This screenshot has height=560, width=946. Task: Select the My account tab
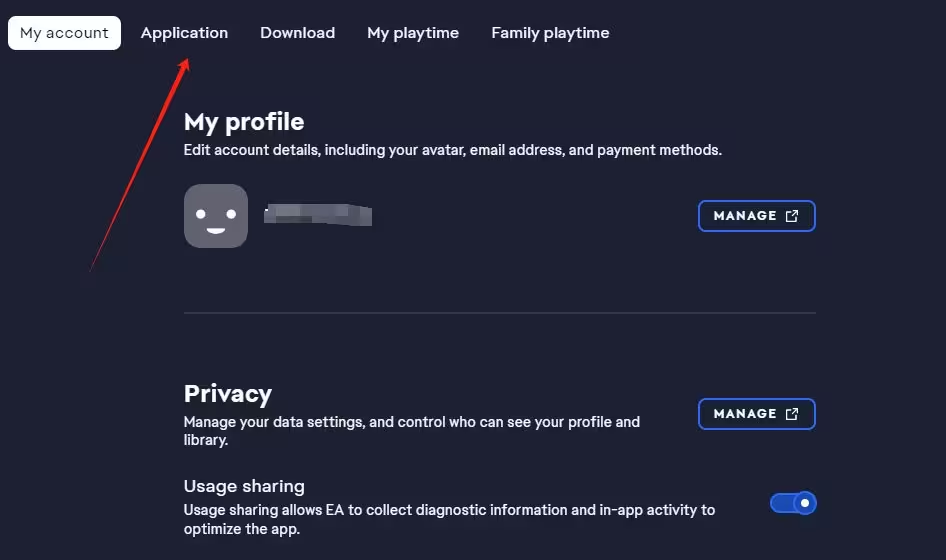[x=65, y=33]
